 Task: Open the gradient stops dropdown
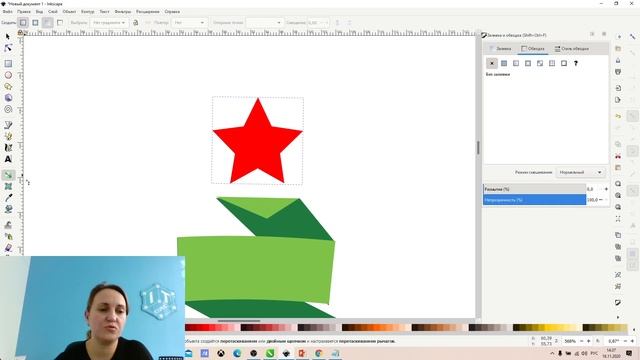coord(264,22)
